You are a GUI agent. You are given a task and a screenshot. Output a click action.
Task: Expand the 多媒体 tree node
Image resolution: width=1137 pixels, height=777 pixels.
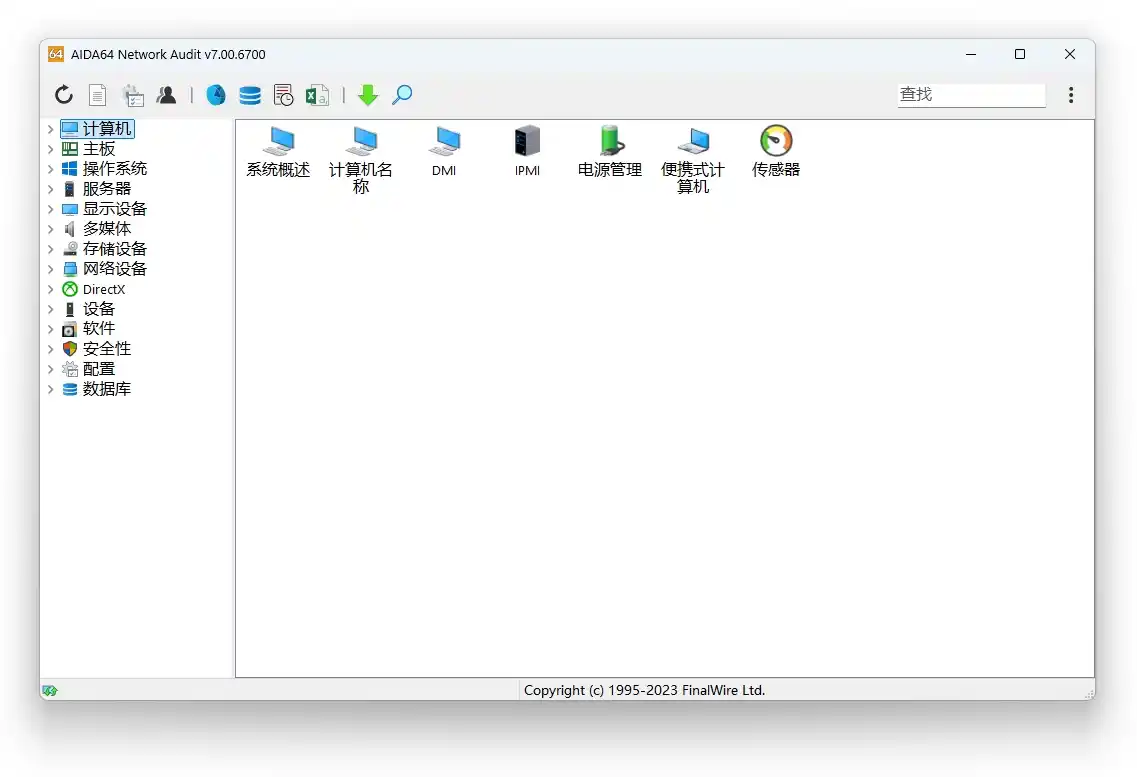pos(51,229)
